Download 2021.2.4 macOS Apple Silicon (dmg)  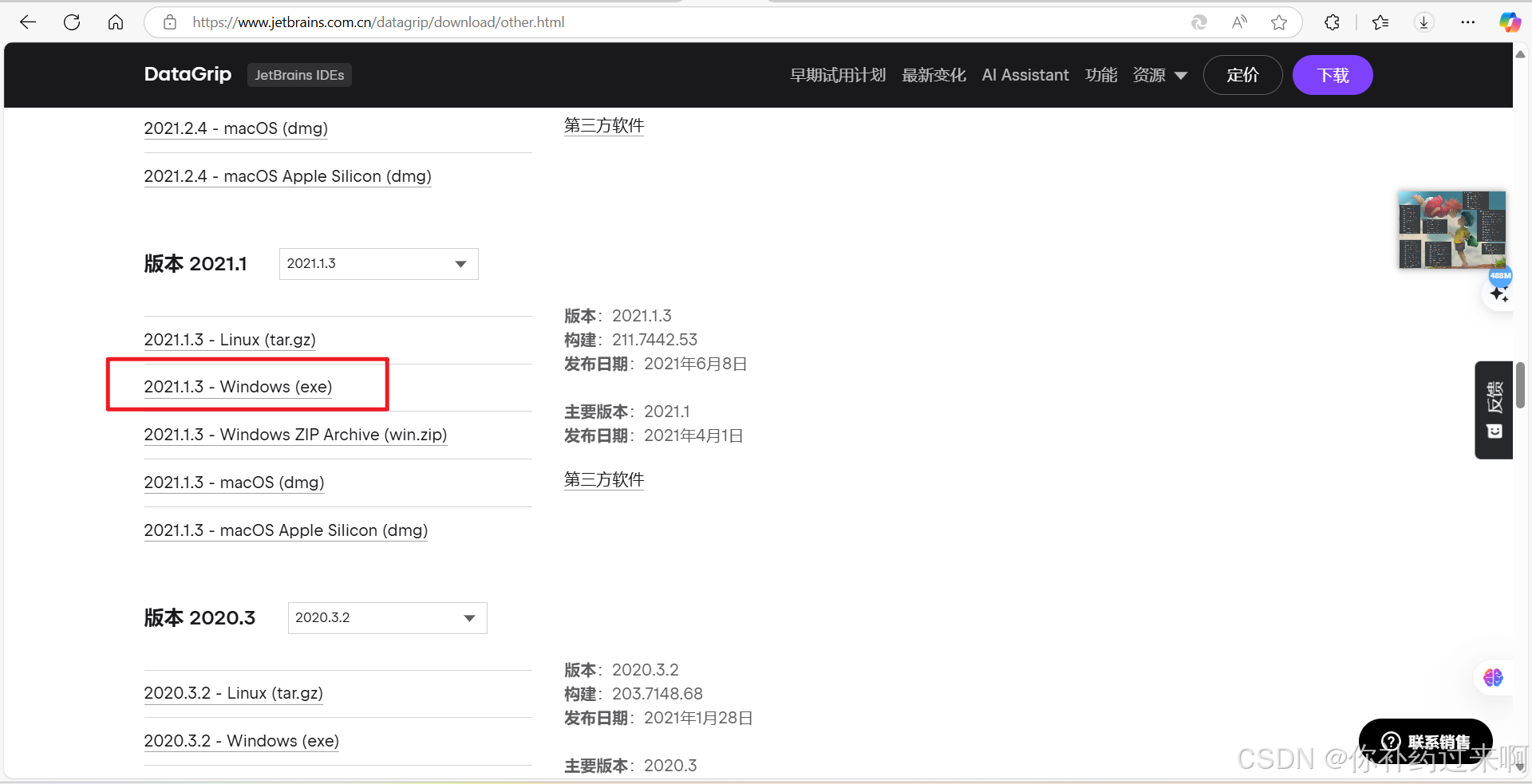click(x=287, y=176)
